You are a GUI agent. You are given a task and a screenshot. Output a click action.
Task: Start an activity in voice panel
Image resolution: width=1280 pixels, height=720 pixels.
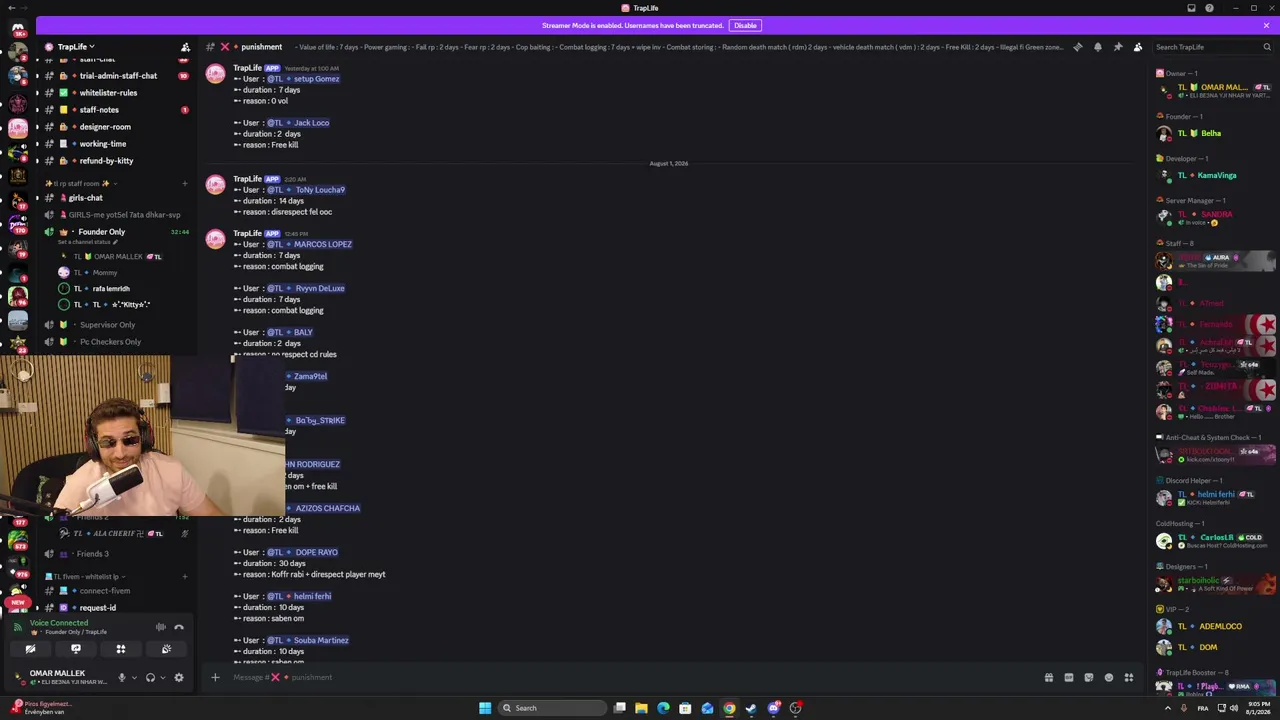120,649
